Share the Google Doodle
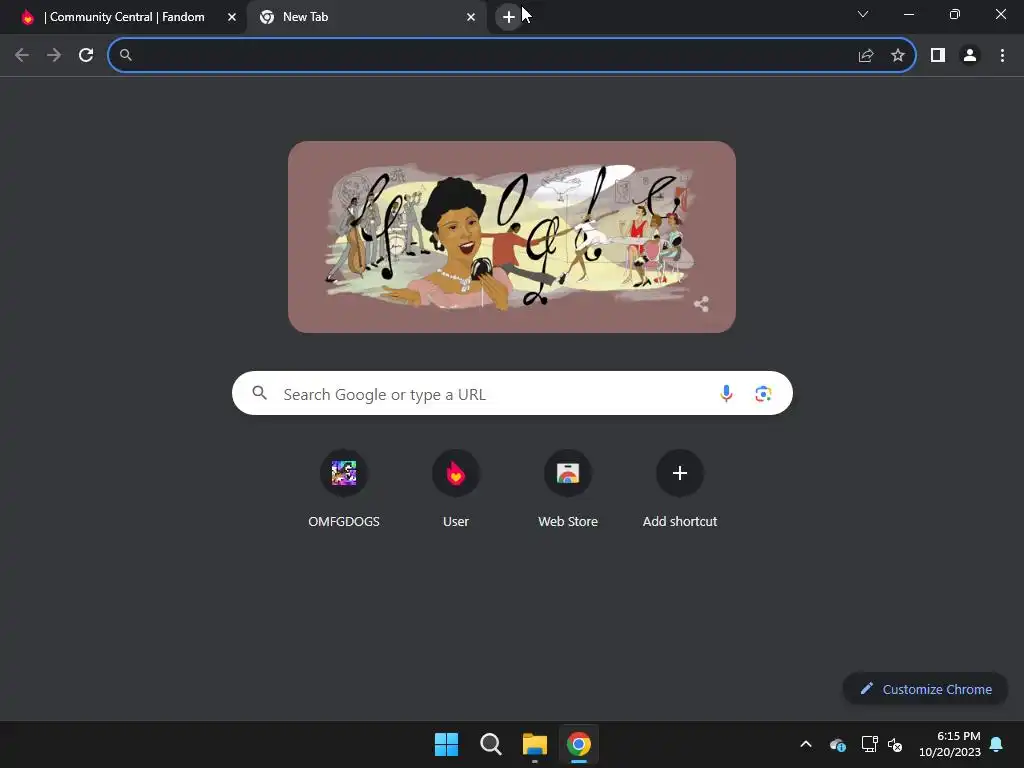 click(x=701, y=304)
